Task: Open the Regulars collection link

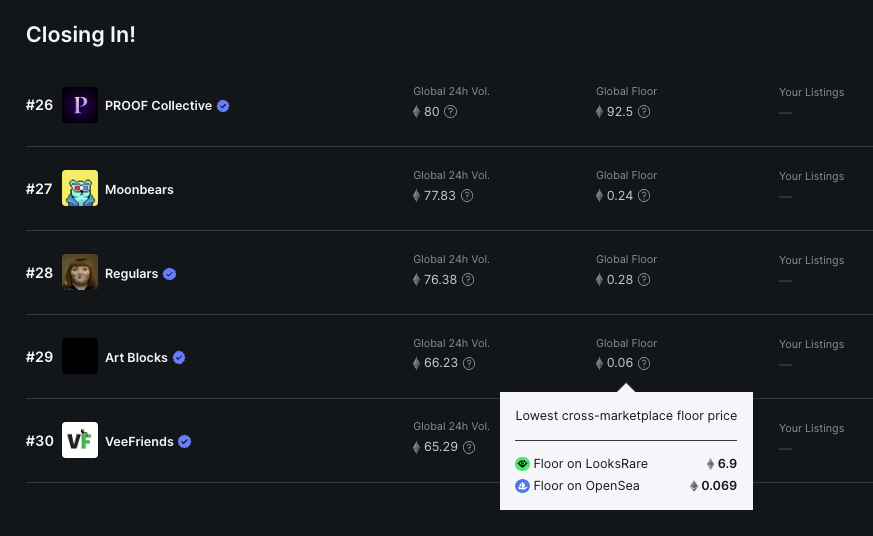Action: click(131, 274)
